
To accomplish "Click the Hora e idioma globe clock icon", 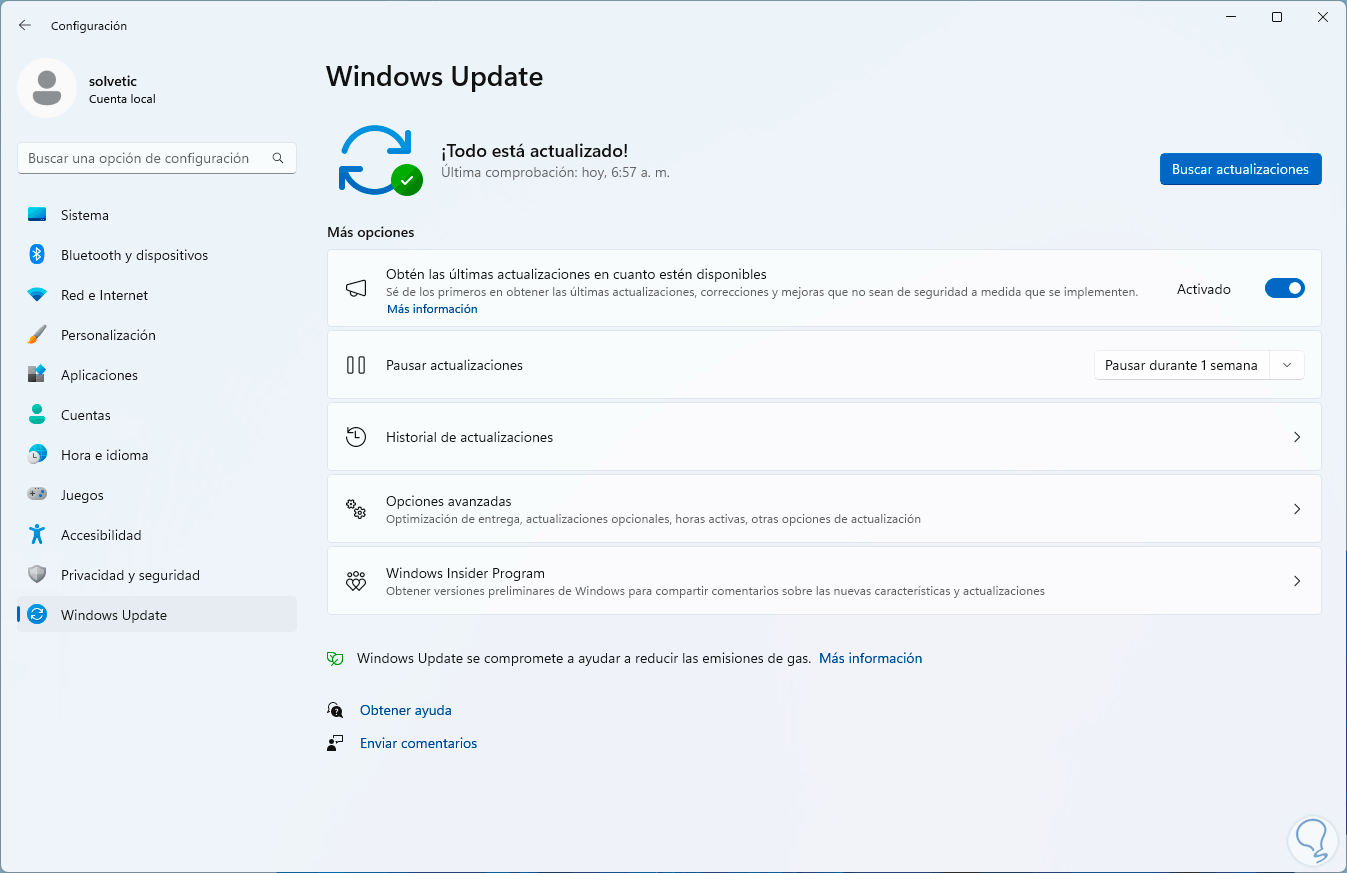I will 37,455.
